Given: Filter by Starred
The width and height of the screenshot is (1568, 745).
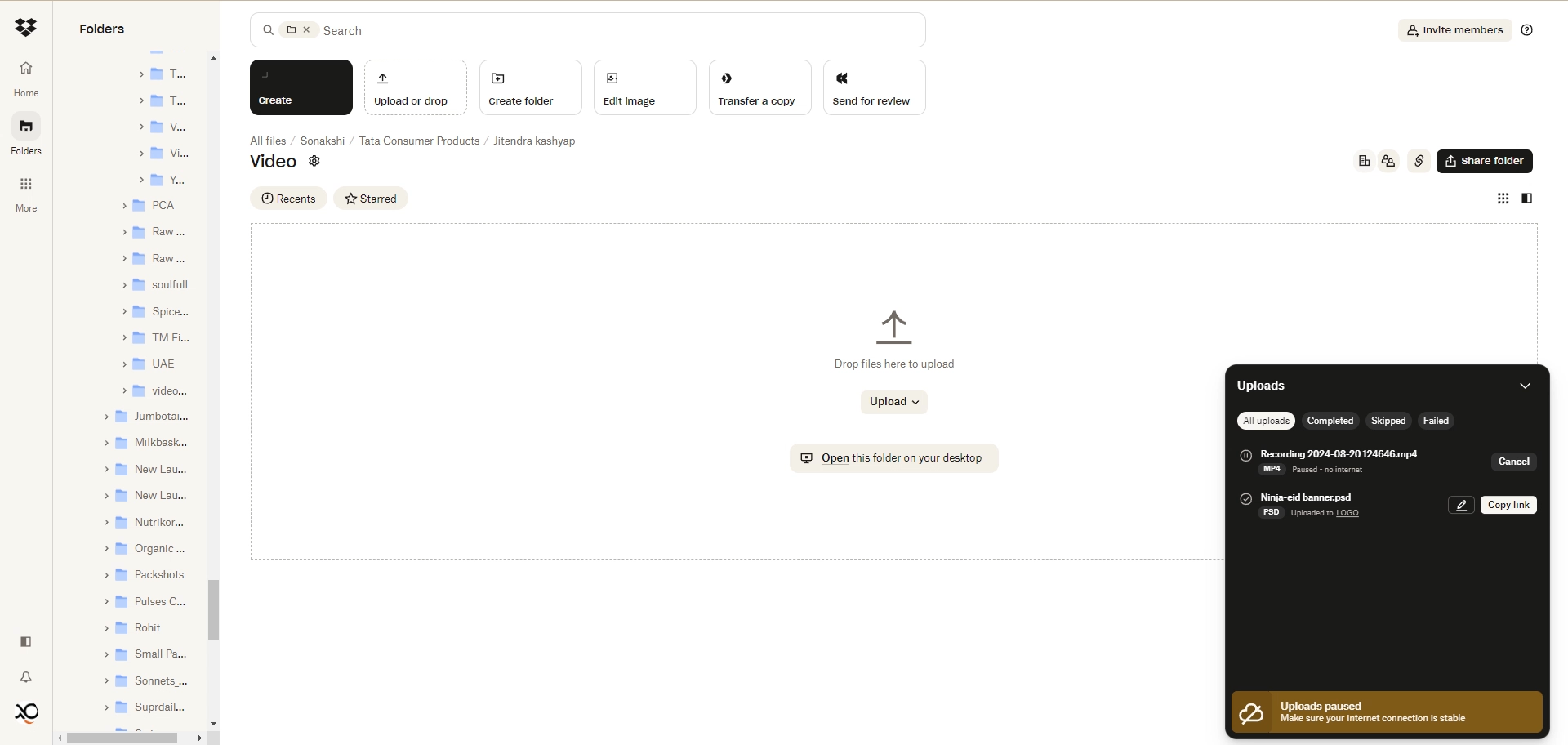Looking at the screenshot, I should [x=371, y=199].
